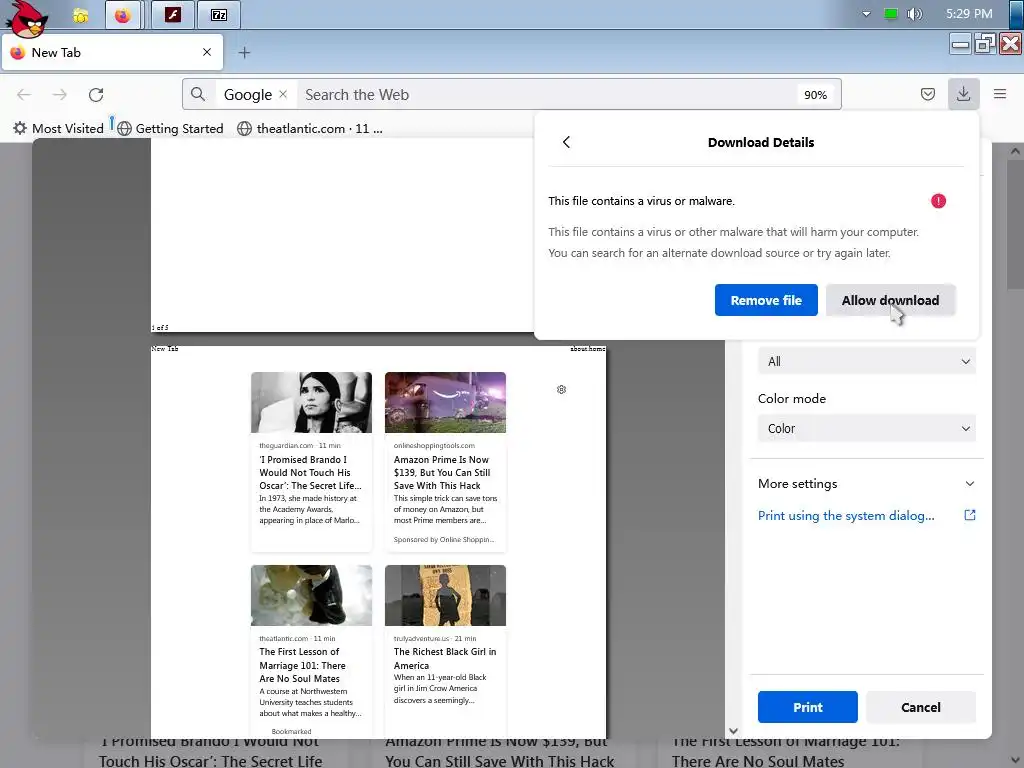Image resolution: width=1024 pixels, height=768 pixels.
Task: Close the New Tab tab
Action: [x=207, y=52]
